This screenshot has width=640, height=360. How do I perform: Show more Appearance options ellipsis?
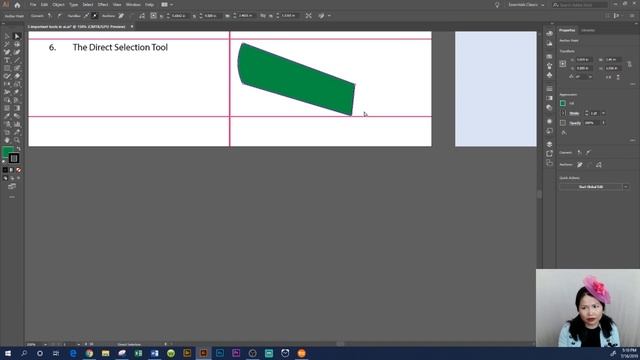tap(633, 140)
